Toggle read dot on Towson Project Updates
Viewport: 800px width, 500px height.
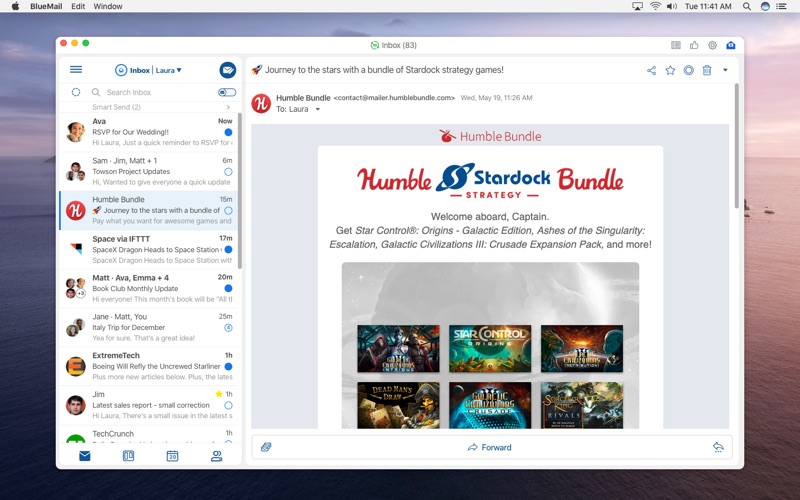(x=229, y=172)
